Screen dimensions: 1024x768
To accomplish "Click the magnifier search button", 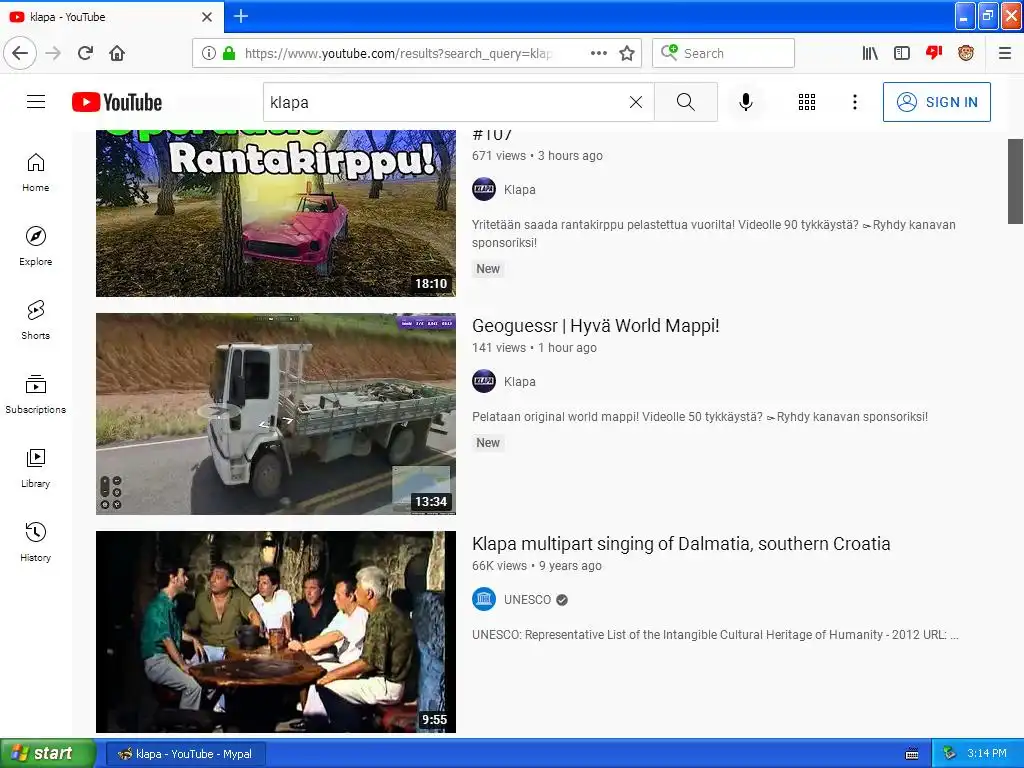I will (686, 102).
